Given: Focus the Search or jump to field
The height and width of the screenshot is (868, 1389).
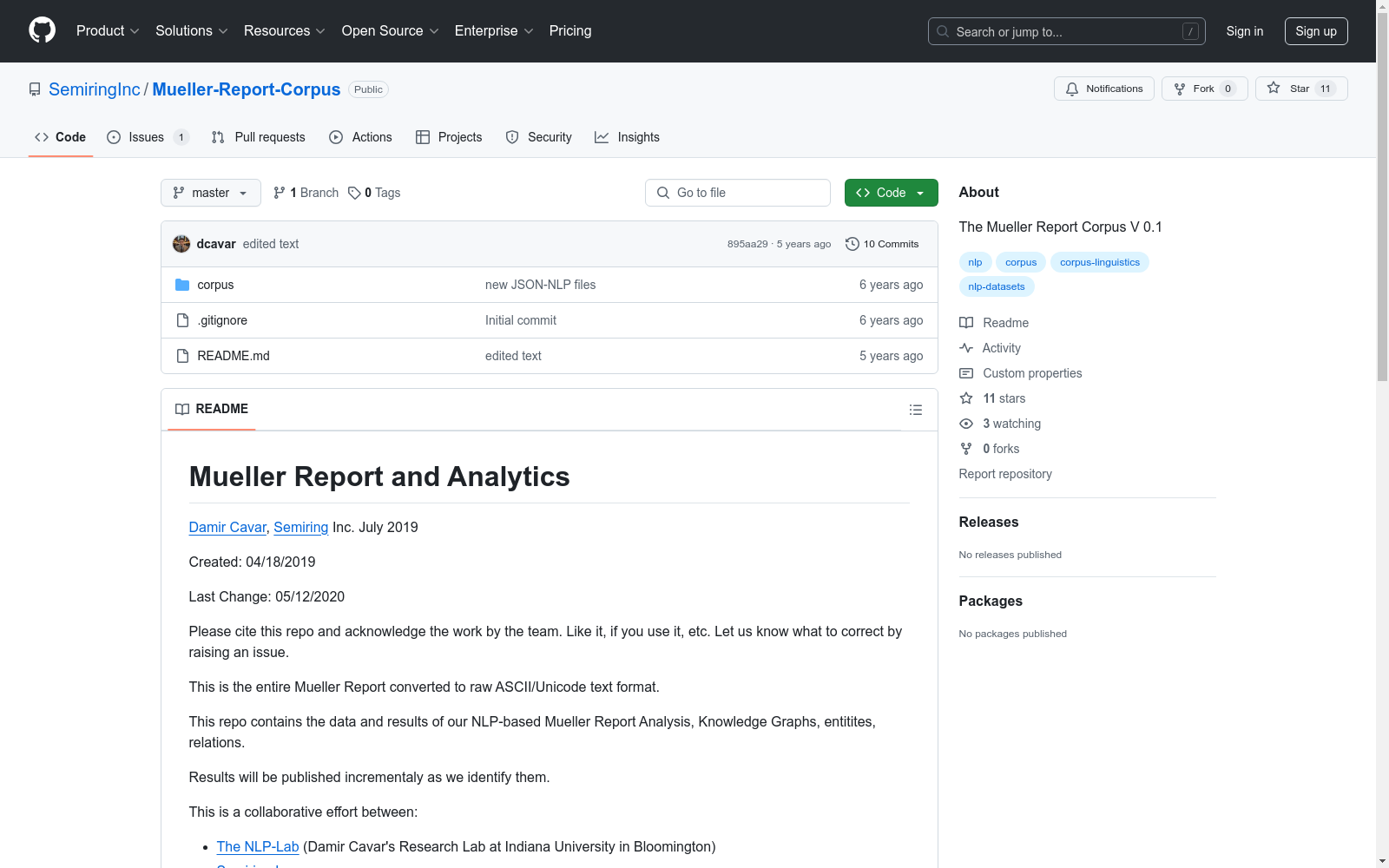Looking at the screenshot, I should coord(1067,31).
